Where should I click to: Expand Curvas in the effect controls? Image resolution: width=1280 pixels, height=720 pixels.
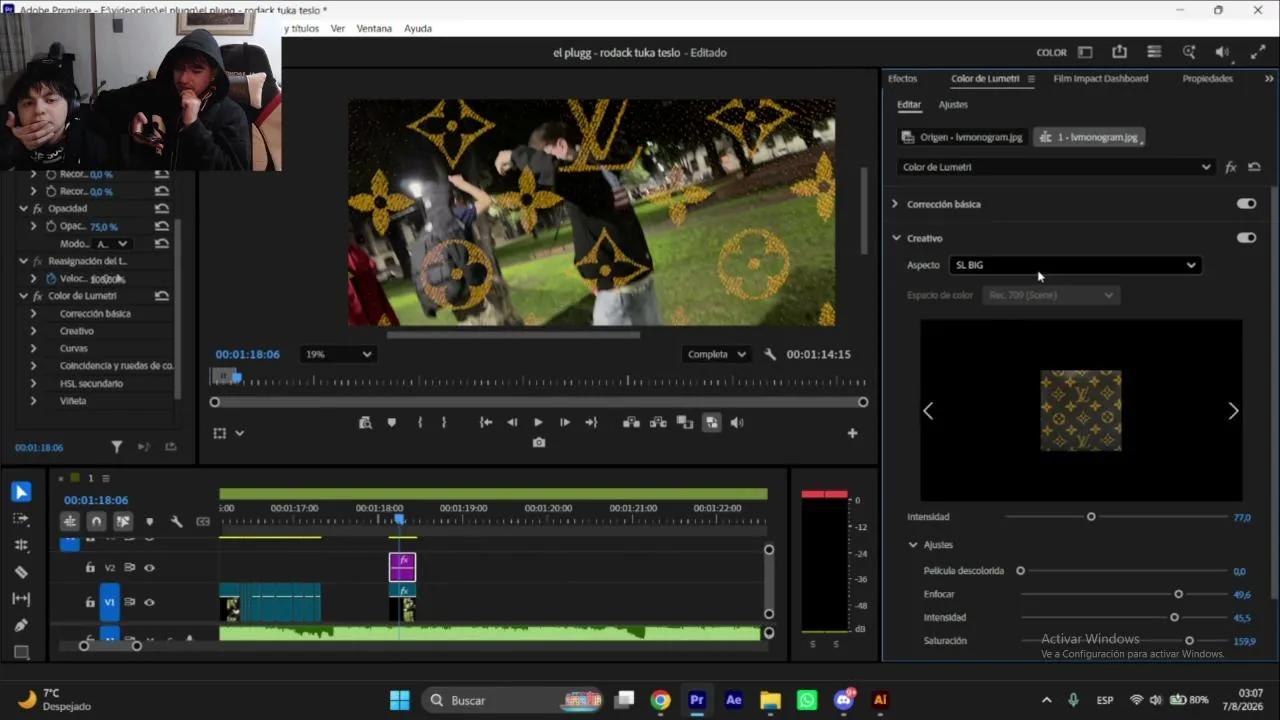click(33, 349)
